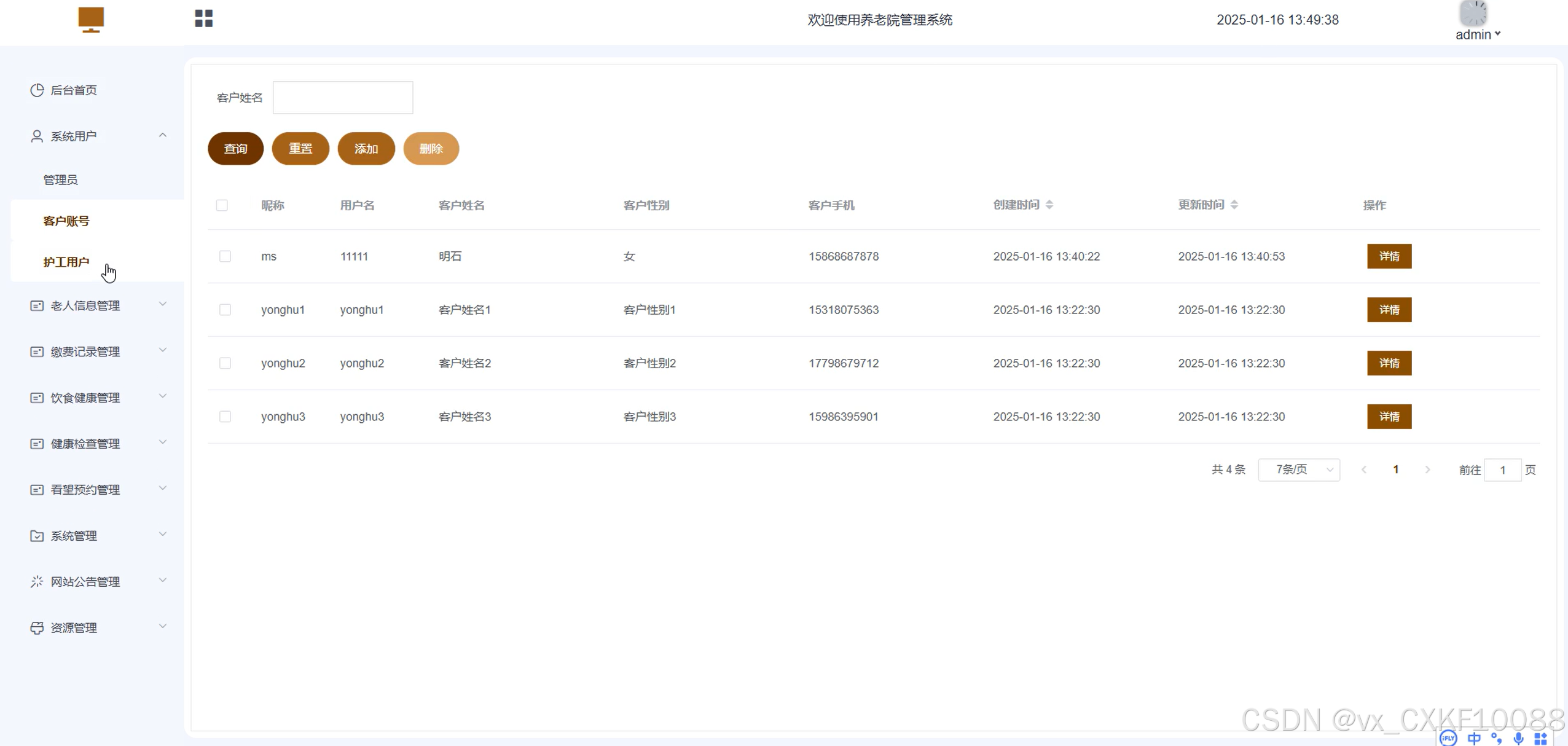Tick the checkbox for row ms
This screenshot has height=746, width=1568.
pos(225,256)
